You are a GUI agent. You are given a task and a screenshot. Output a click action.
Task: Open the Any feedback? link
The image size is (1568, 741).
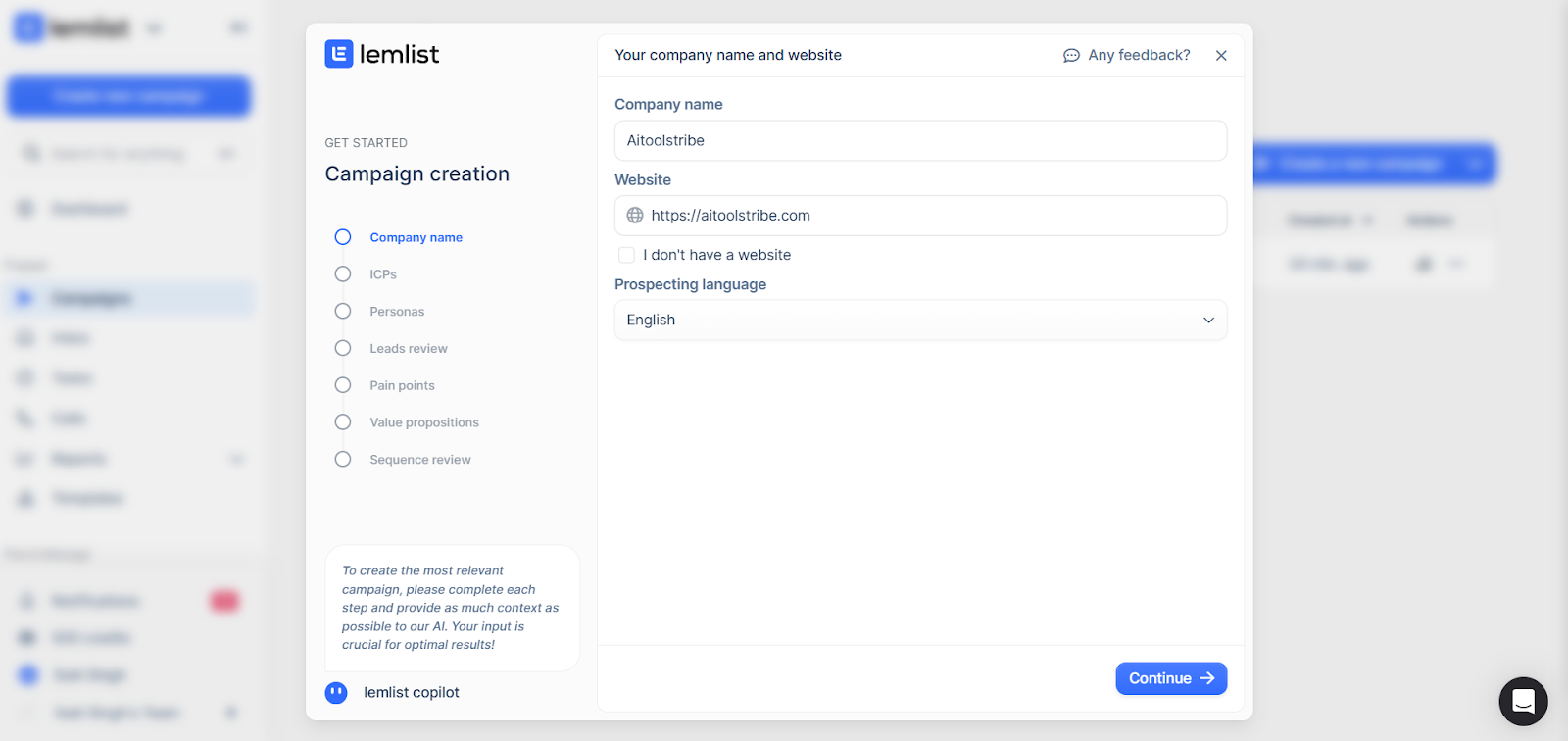[x=1127, y=56]
